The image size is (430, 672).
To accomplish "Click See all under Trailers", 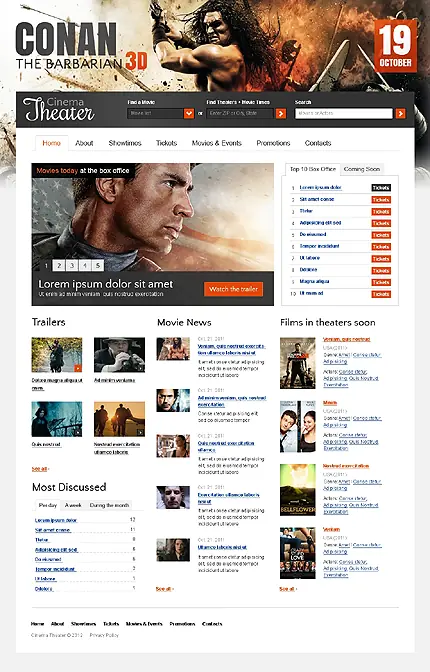I will pos(40,469).
